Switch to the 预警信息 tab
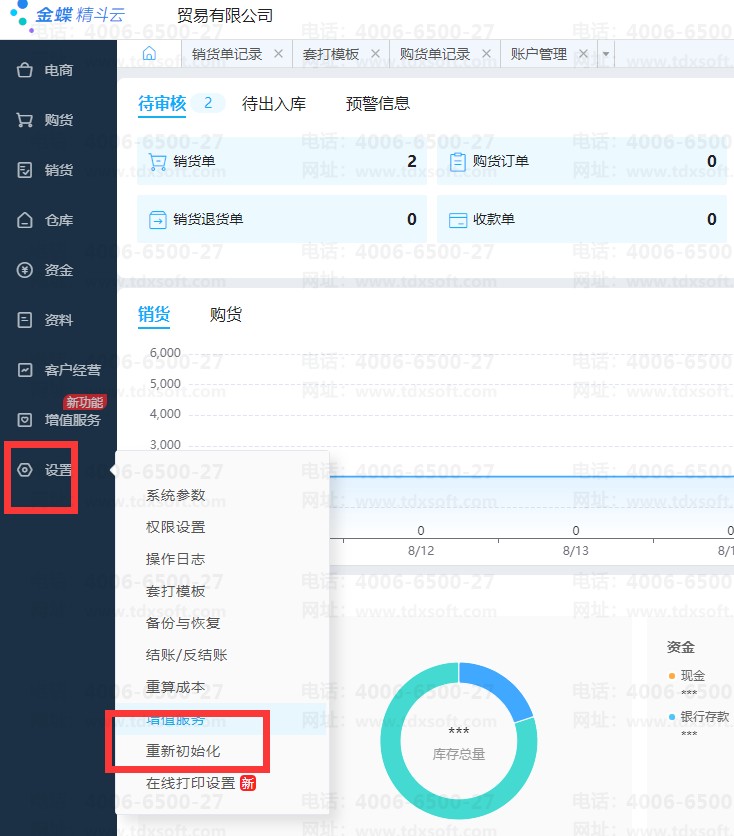 point(377,104)
